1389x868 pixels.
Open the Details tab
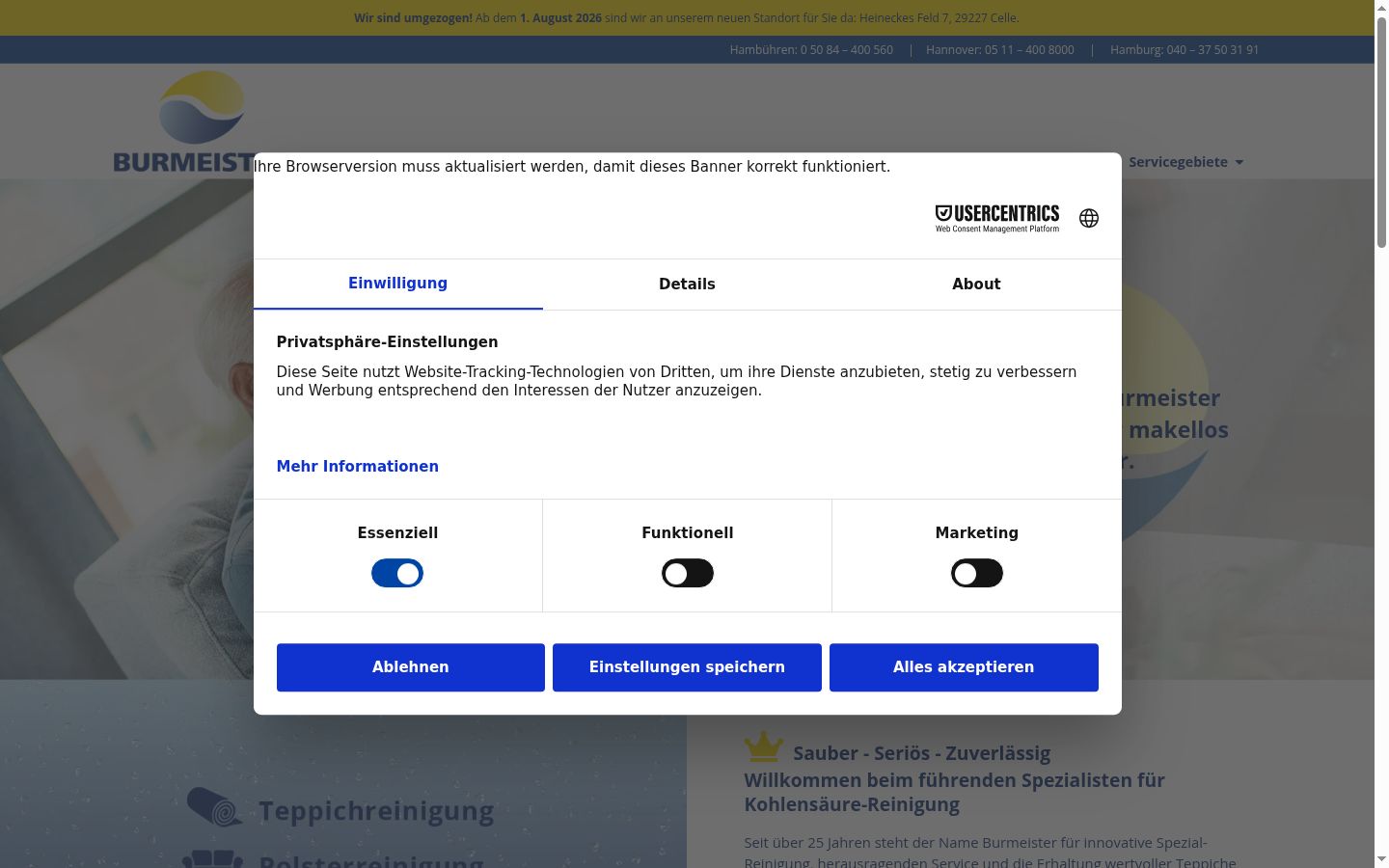click(688, 284)
